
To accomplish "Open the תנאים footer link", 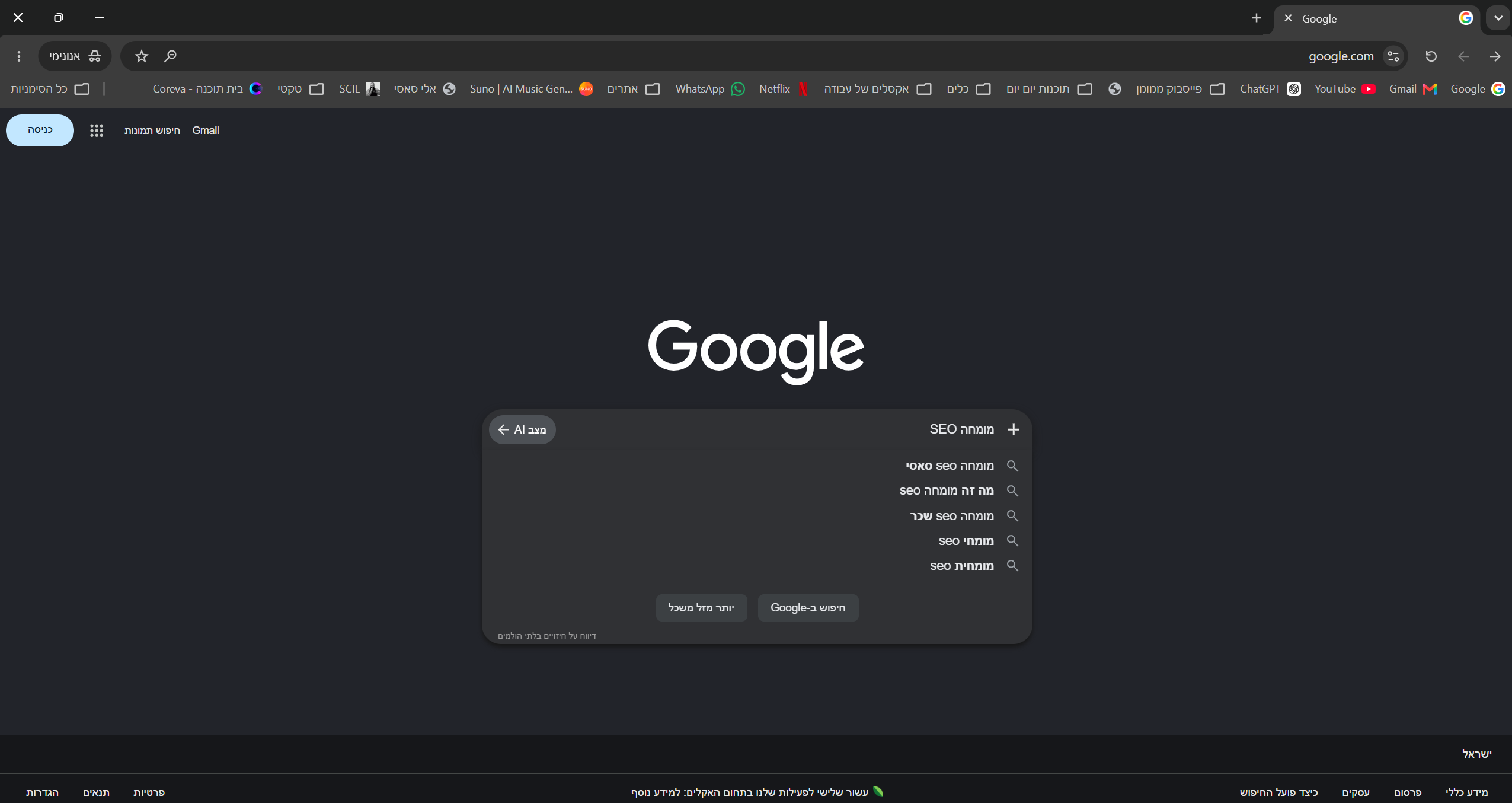I will 96,792.
